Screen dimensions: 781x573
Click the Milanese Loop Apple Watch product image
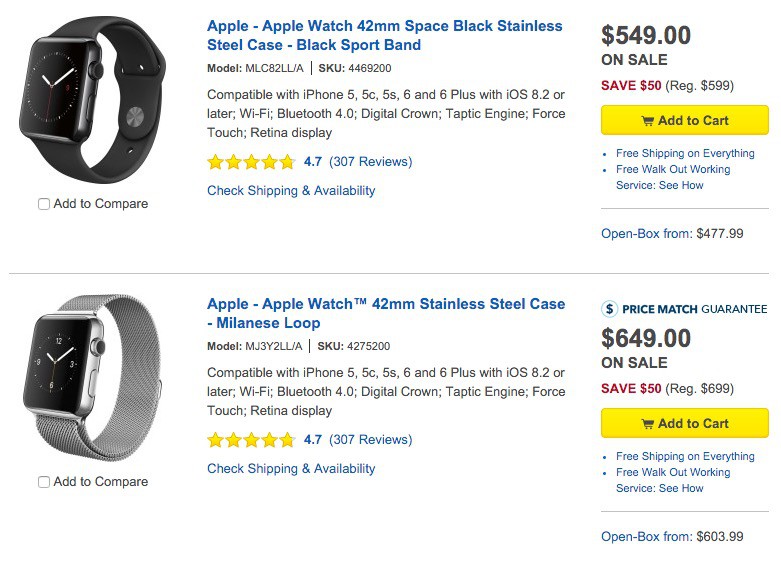[93, 378]
